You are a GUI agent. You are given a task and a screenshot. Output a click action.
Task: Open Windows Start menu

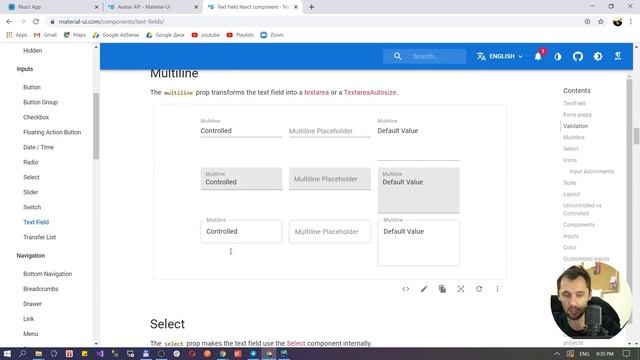click(7, 353)
